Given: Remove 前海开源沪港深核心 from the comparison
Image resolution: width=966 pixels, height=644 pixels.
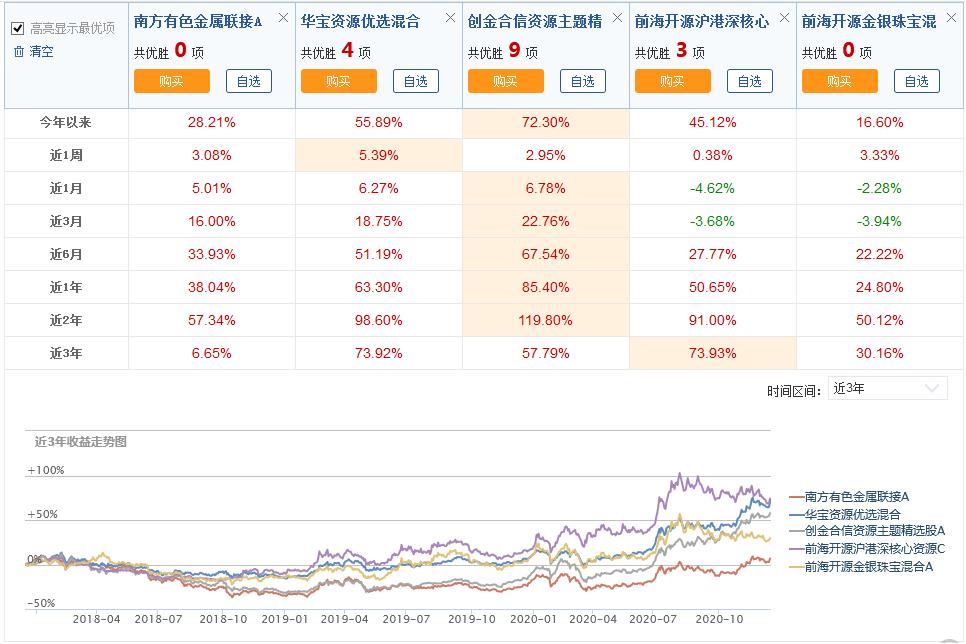Looking at the screenshot, I should [783, 18].
